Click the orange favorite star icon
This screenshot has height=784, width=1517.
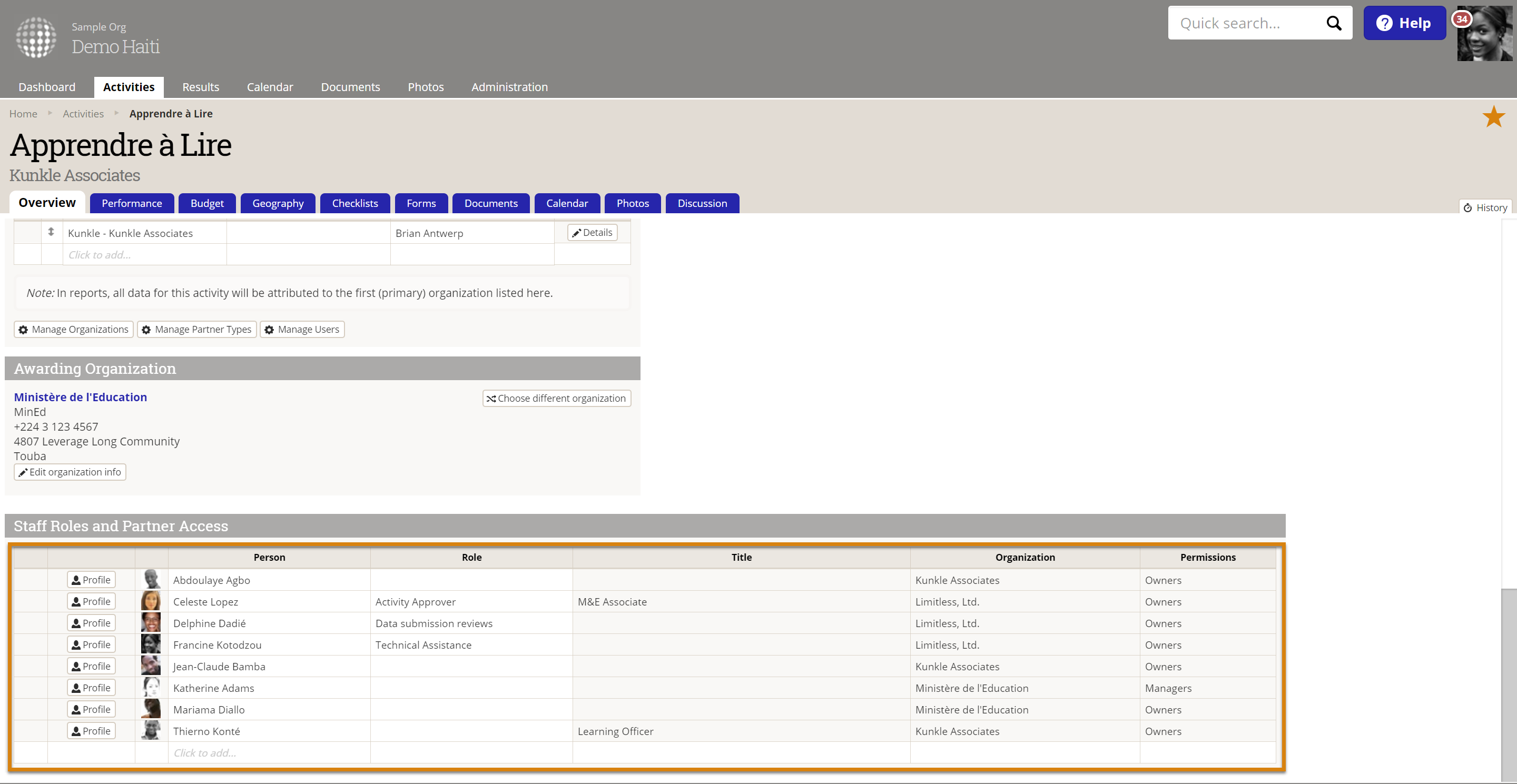tap(1493, 116)
